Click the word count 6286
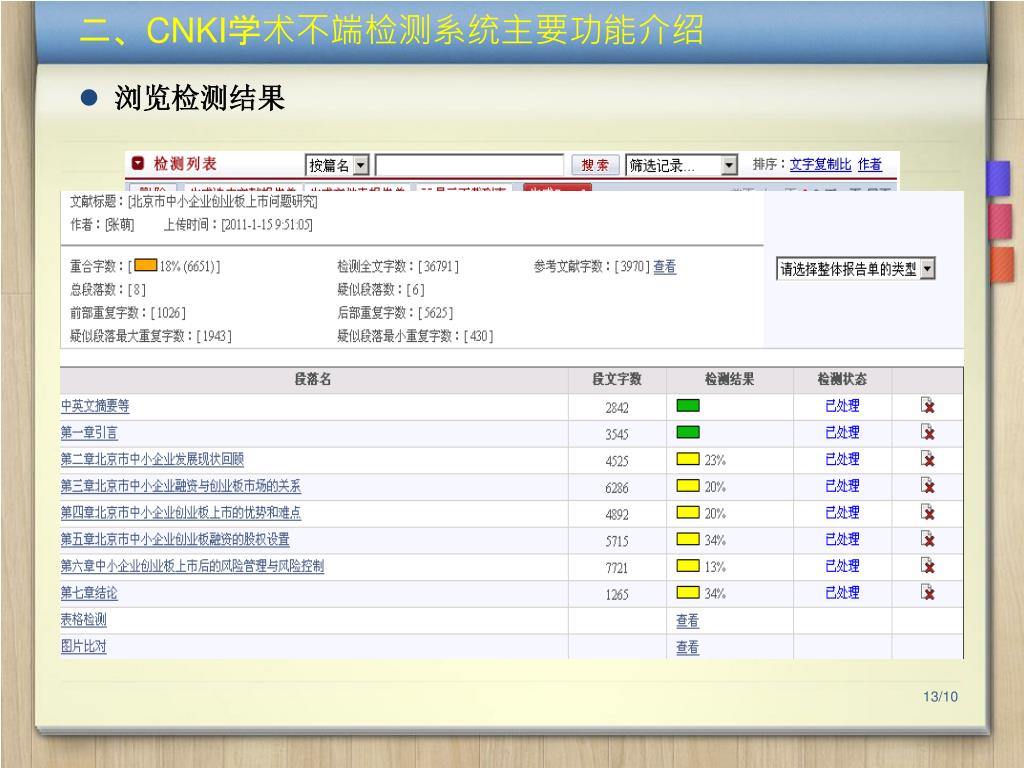 (616, 488)
